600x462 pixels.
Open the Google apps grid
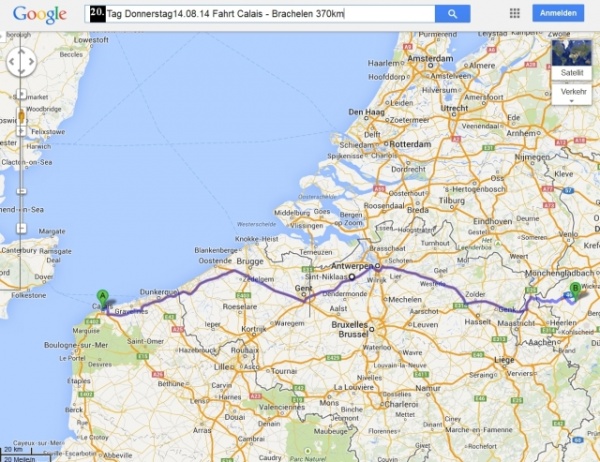click(x=515, y=13)
